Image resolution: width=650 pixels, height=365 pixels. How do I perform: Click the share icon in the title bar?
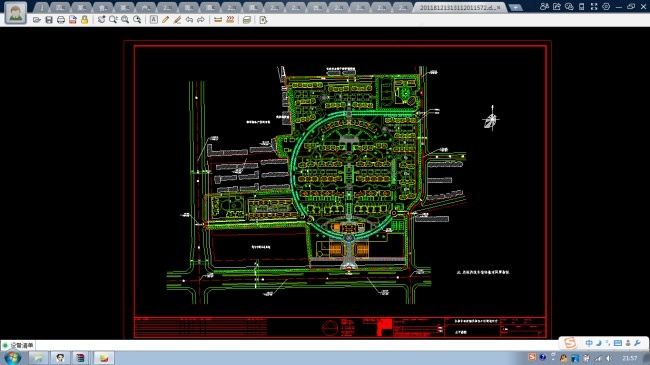[557, 7]
